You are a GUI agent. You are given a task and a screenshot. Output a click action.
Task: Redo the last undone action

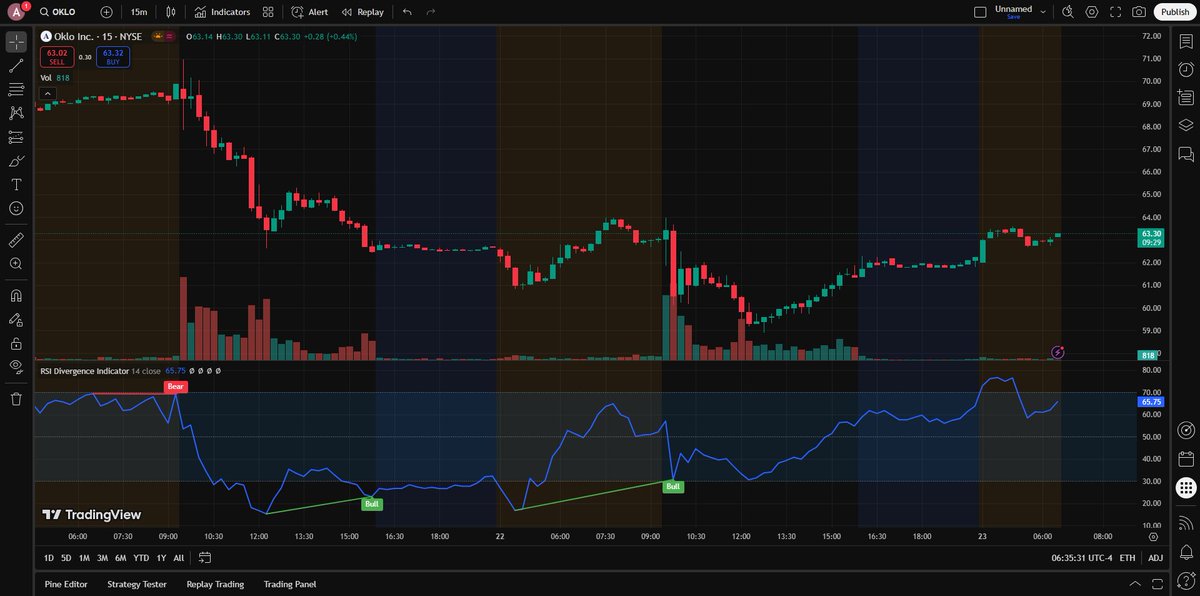(431, 12)
